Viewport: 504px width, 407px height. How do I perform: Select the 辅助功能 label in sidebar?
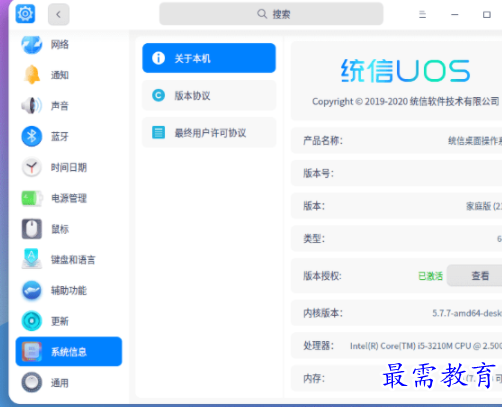coord(69,290)
